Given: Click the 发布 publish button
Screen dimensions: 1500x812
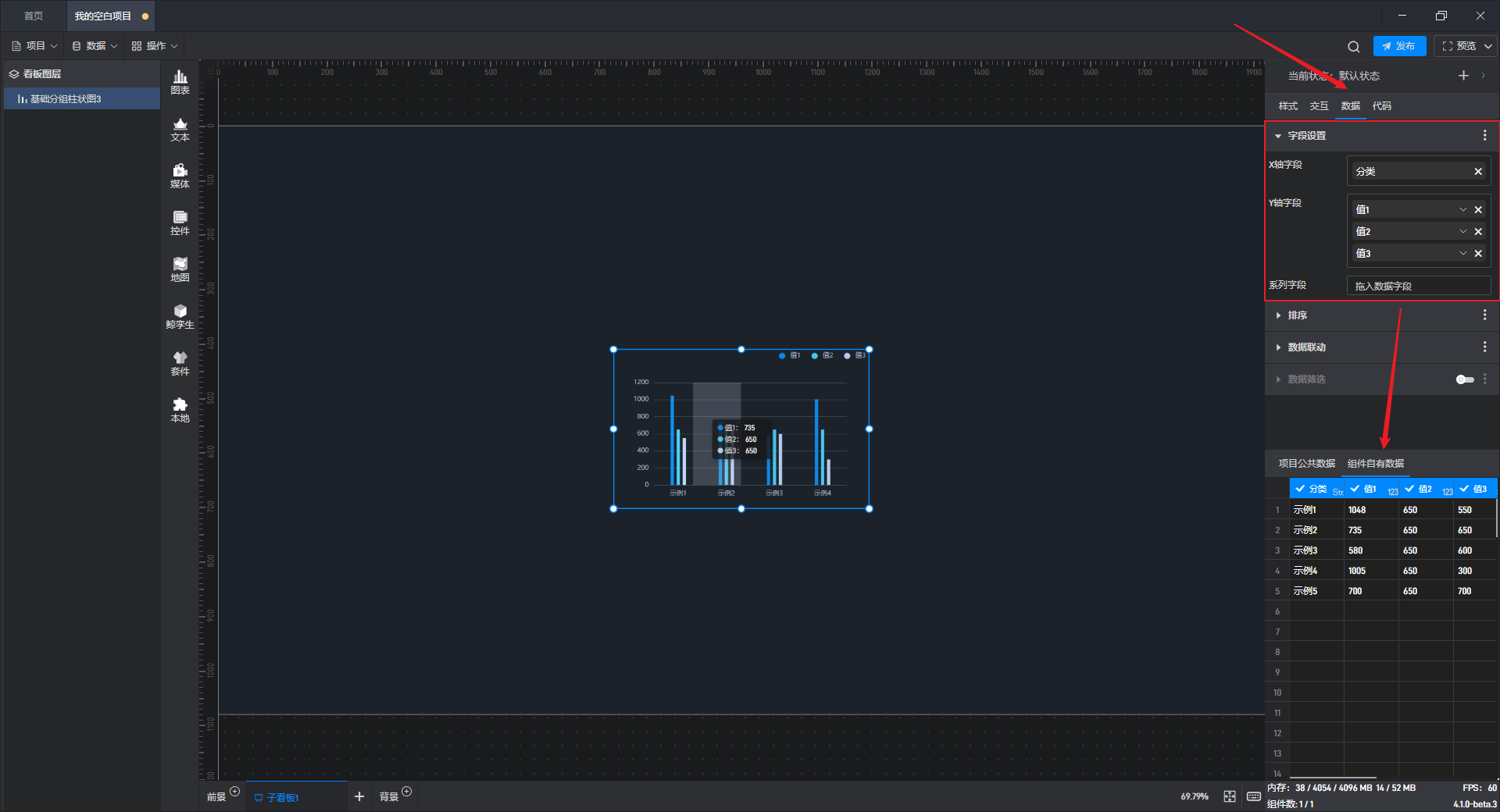Looking at the screenshot, I should tap(1399, 46).
